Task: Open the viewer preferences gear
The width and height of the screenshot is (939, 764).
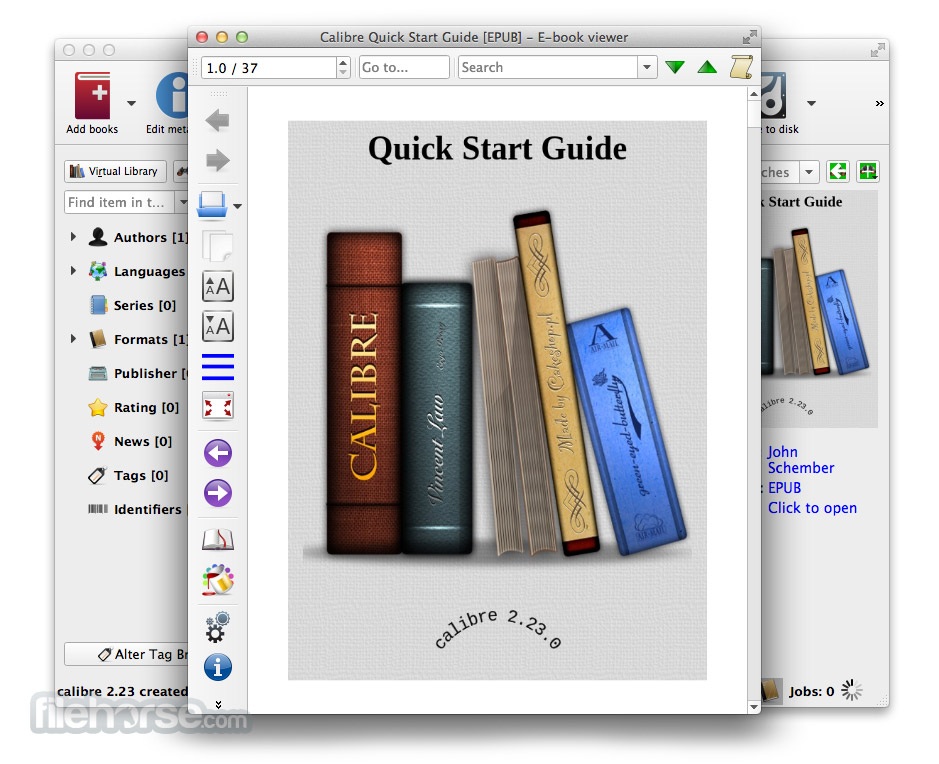Action: tap(217, 627)
